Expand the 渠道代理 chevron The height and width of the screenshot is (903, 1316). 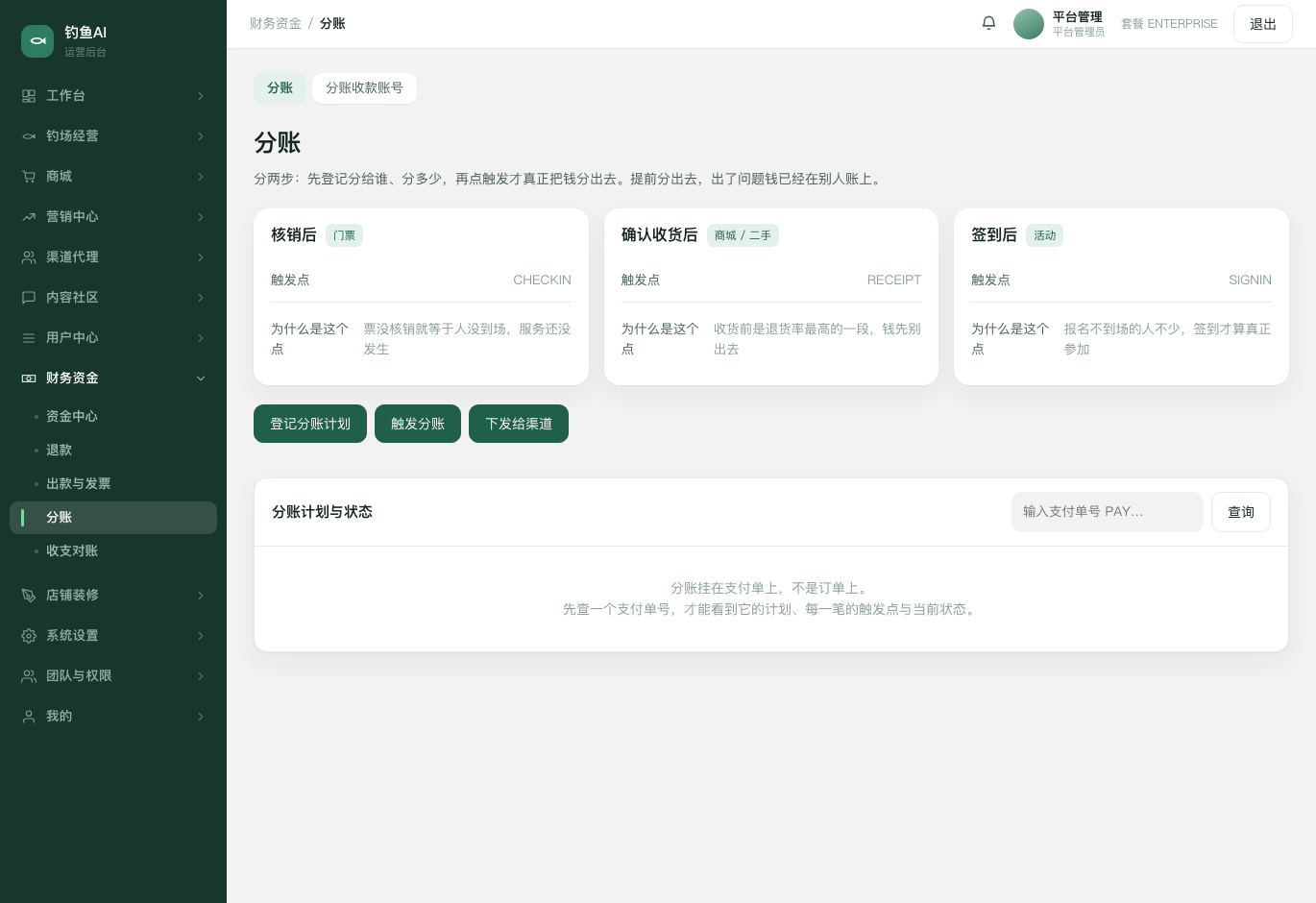tap(201, 257)
